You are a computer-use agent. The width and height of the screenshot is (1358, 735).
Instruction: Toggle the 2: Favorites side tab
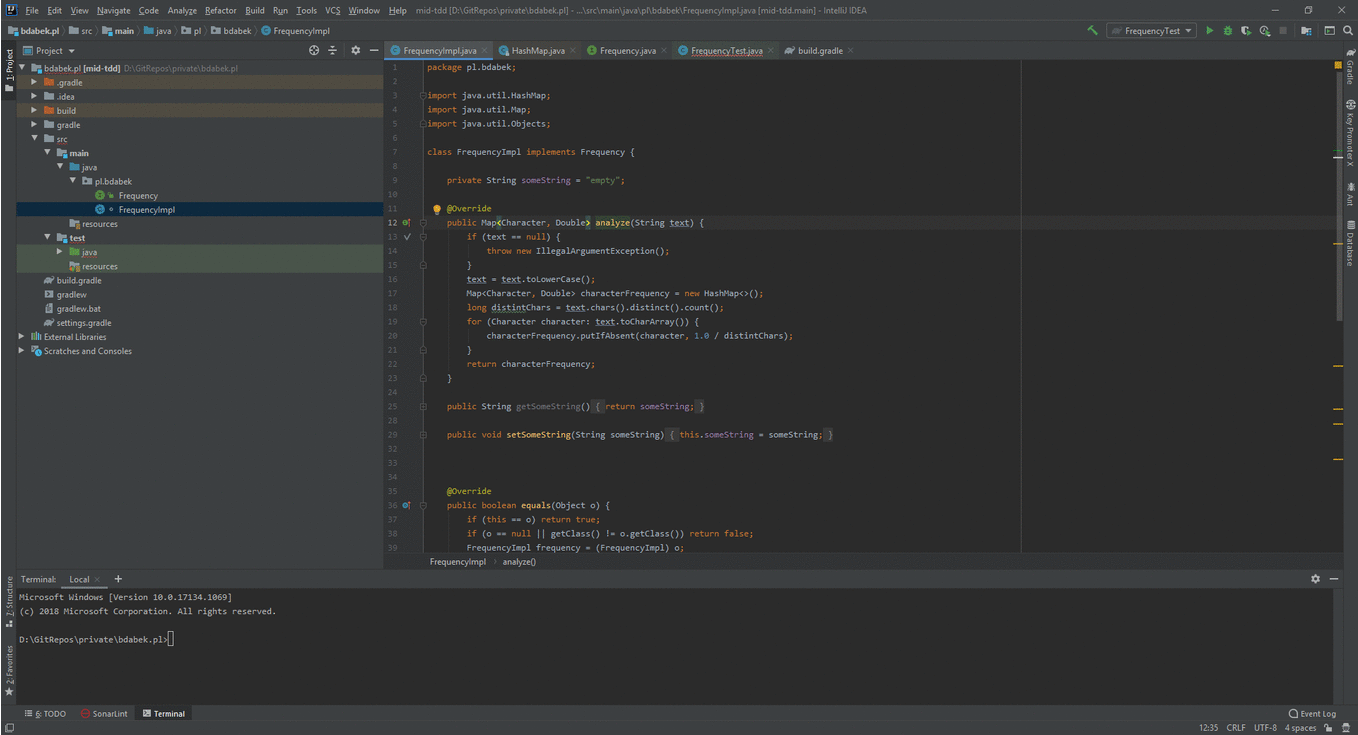click(9, 670)
